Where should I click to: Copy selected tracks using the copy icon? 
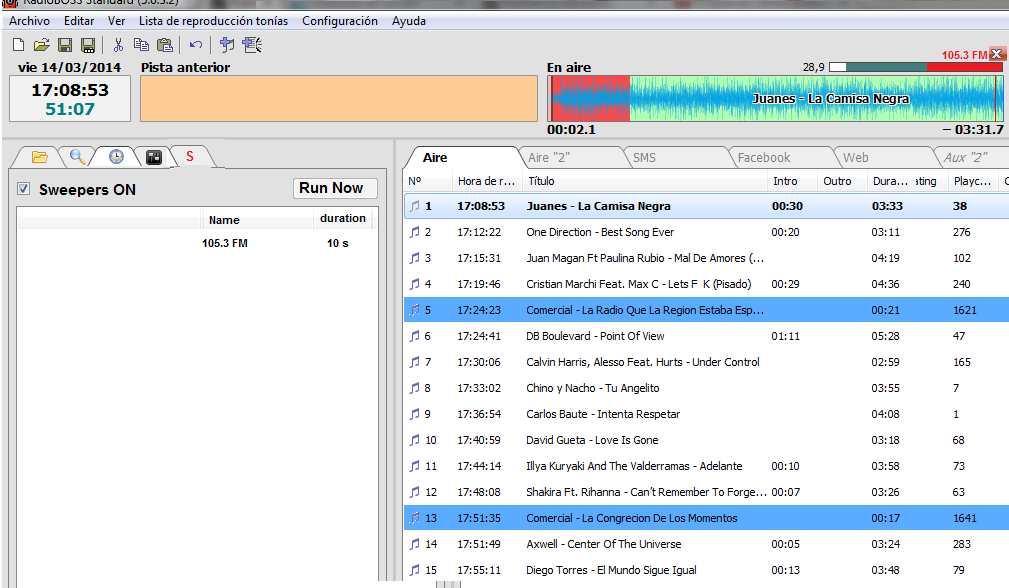coord(141,44)
